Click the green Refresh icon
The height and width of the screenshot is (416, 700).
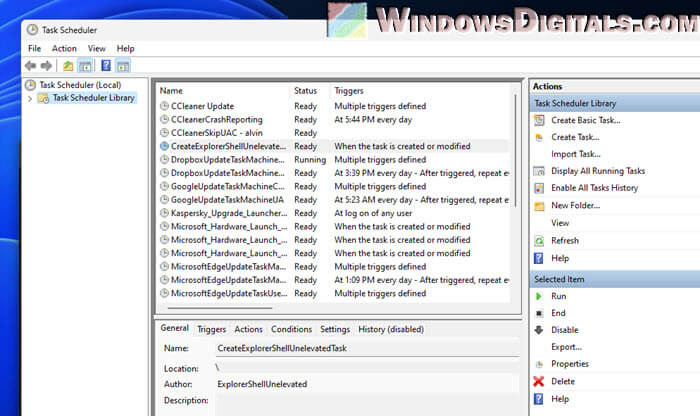539,241
